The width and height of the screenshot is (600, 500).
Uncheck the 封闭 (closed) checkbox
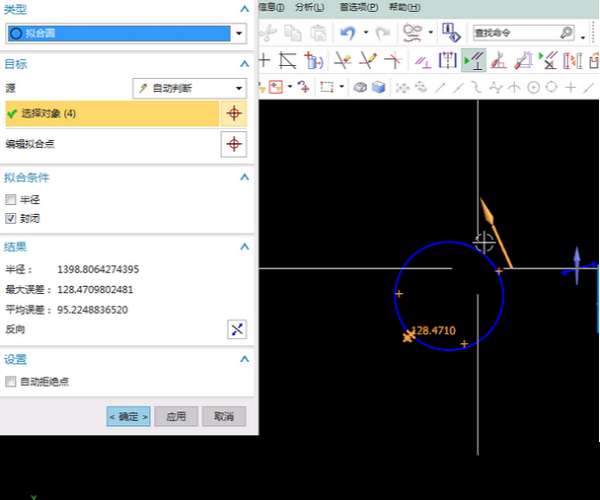click(11, 217)
